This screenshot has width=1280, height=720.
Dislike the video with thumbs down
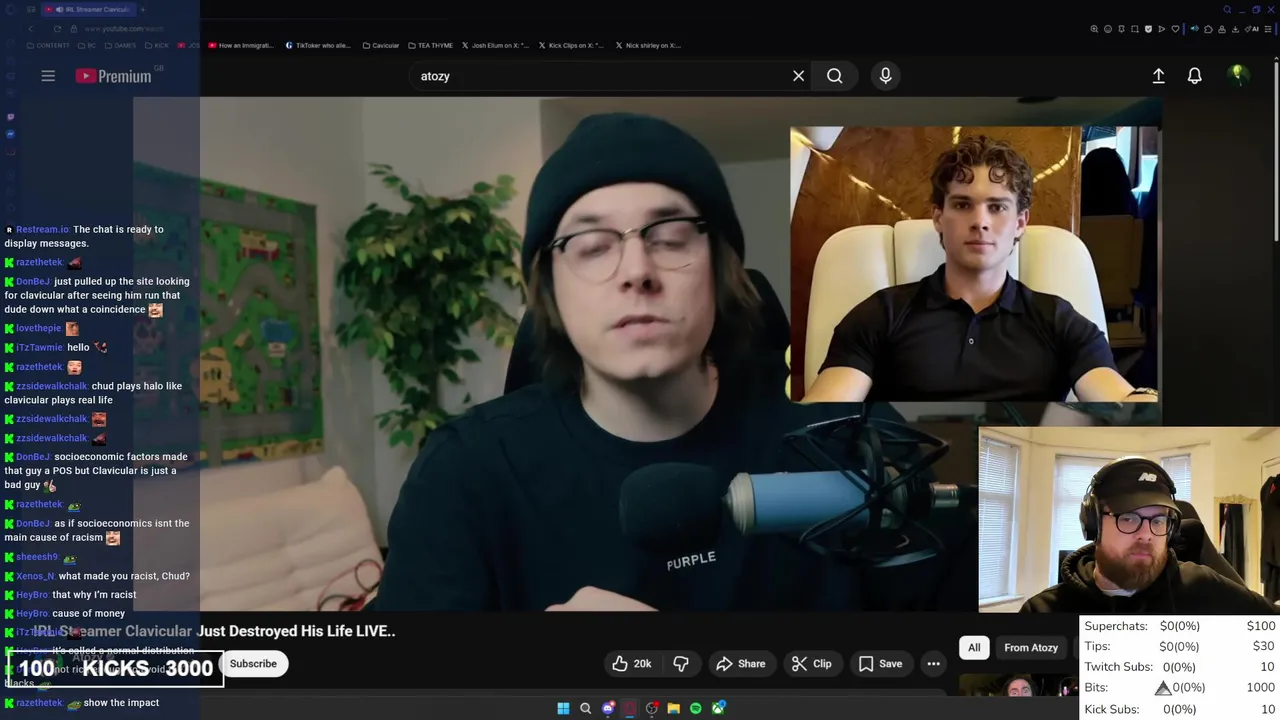pyautogui.click(x=681, y=664)
